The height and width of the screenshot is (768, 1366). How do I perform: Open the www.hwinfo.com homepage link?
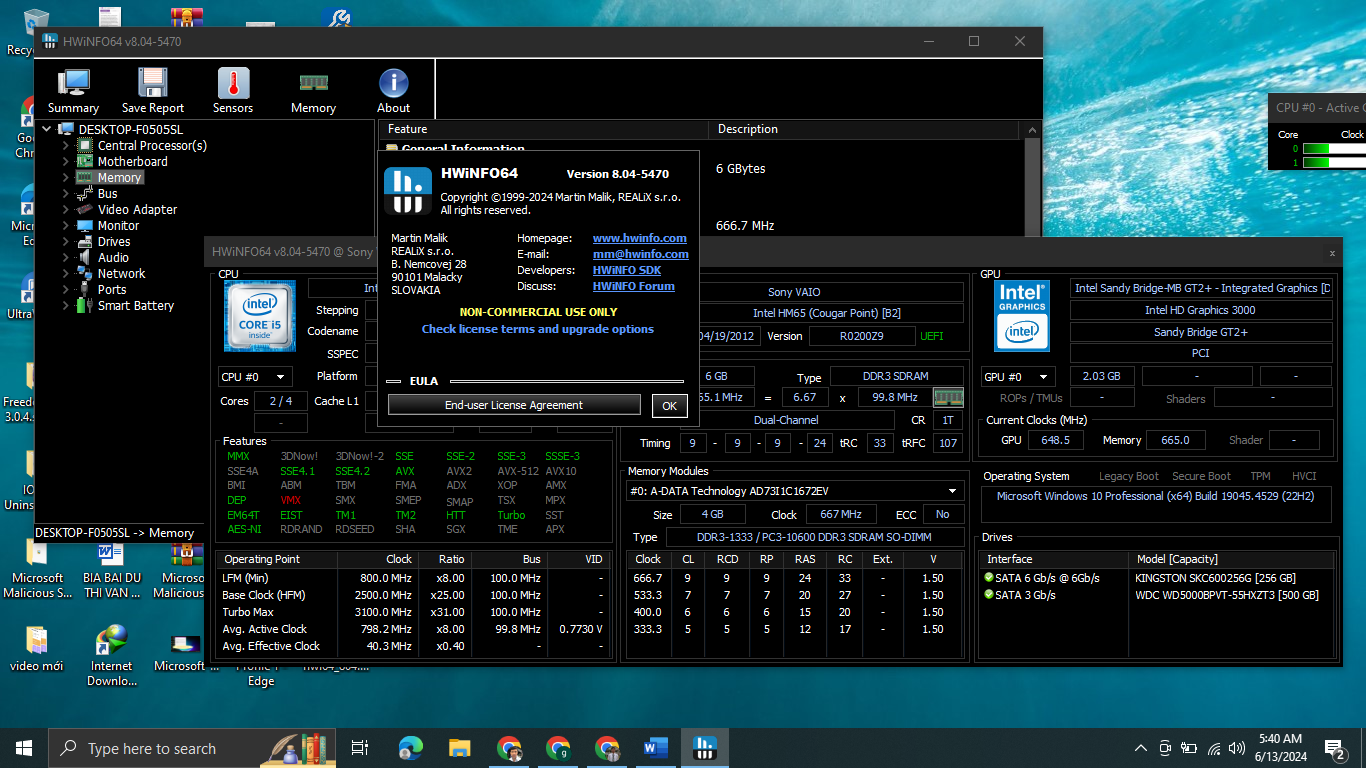pyautogui.click(x=639, y=238)
